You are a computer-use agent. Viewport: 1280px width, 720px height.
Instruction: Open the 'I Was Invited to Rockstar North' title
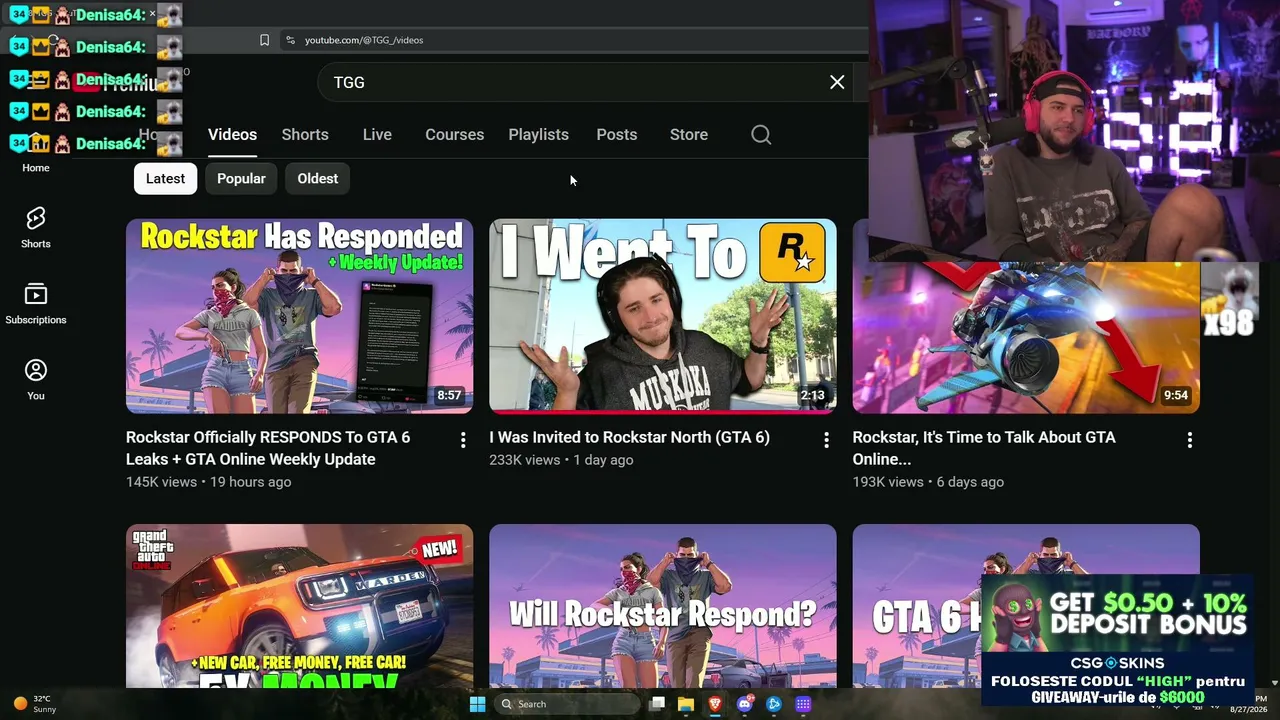(x=629, y=437)
